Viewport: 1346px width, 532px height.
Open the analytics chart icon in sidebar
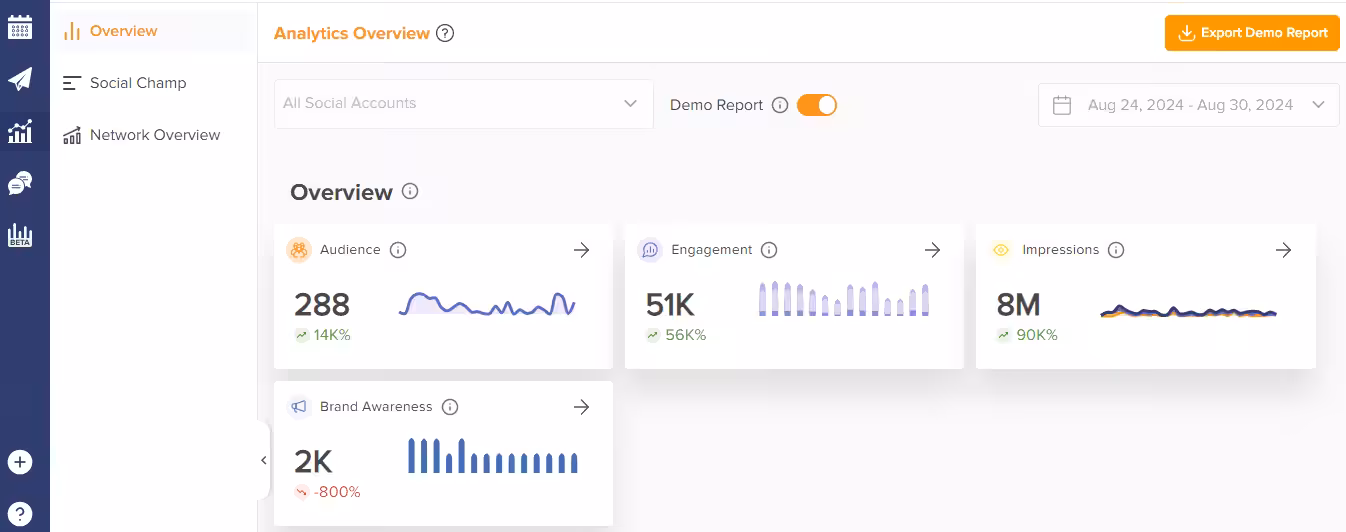(x=20, y=131)
